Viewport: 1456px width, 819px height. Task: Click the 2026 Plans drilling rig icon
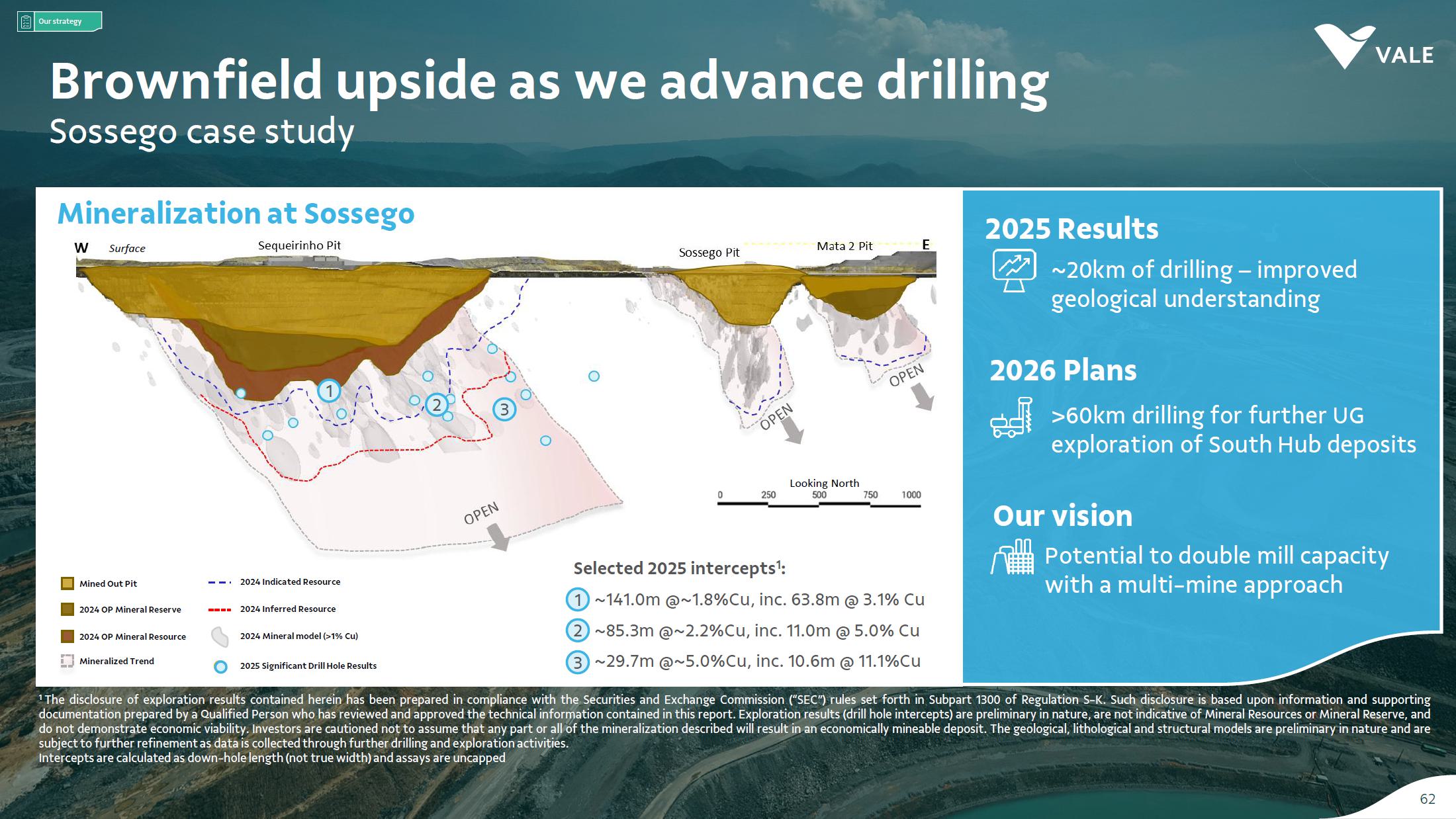(x=1011, y=417)
